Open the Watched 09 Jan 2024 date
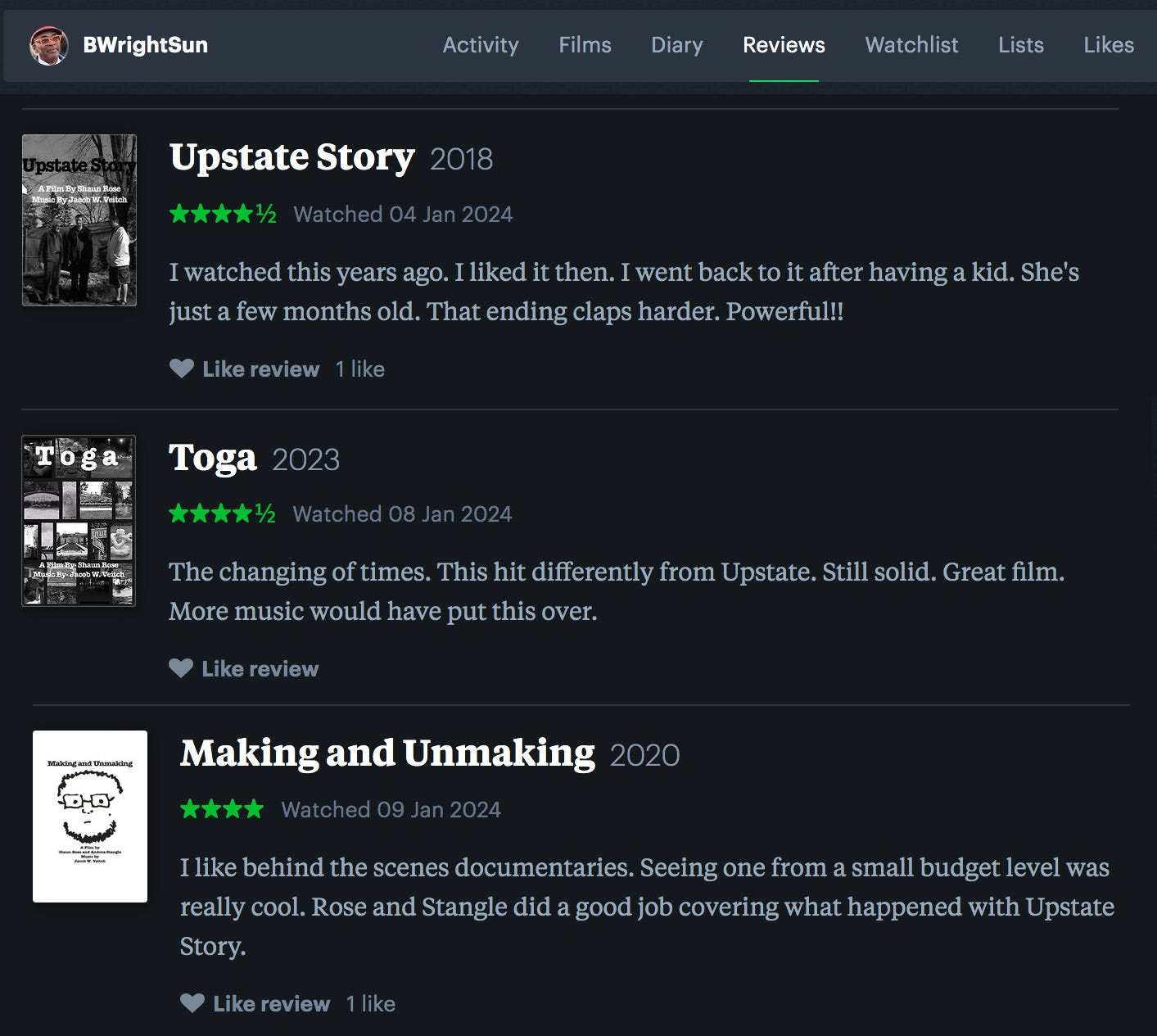 point(391,810)
